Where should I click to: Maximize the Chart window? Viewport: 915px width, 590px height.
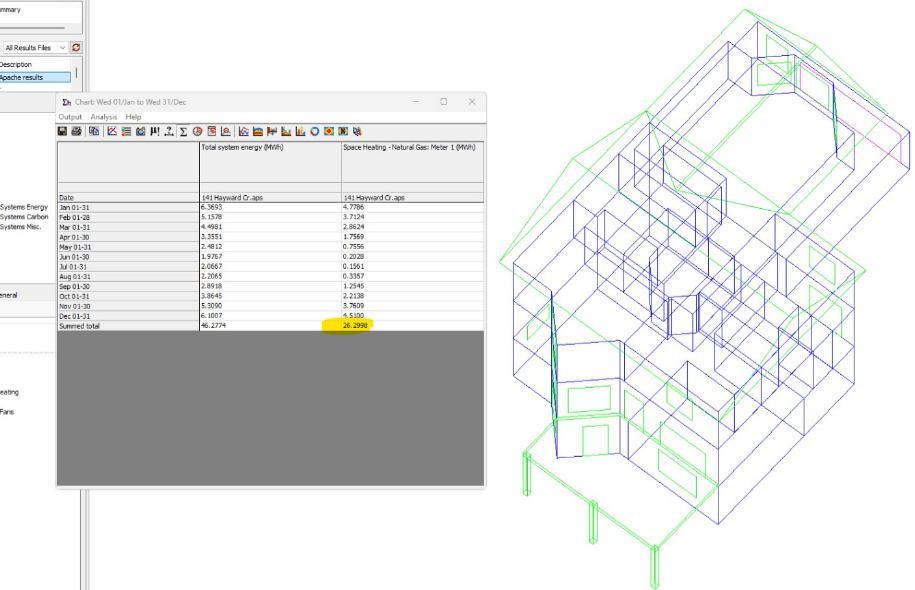click(444, 102)
